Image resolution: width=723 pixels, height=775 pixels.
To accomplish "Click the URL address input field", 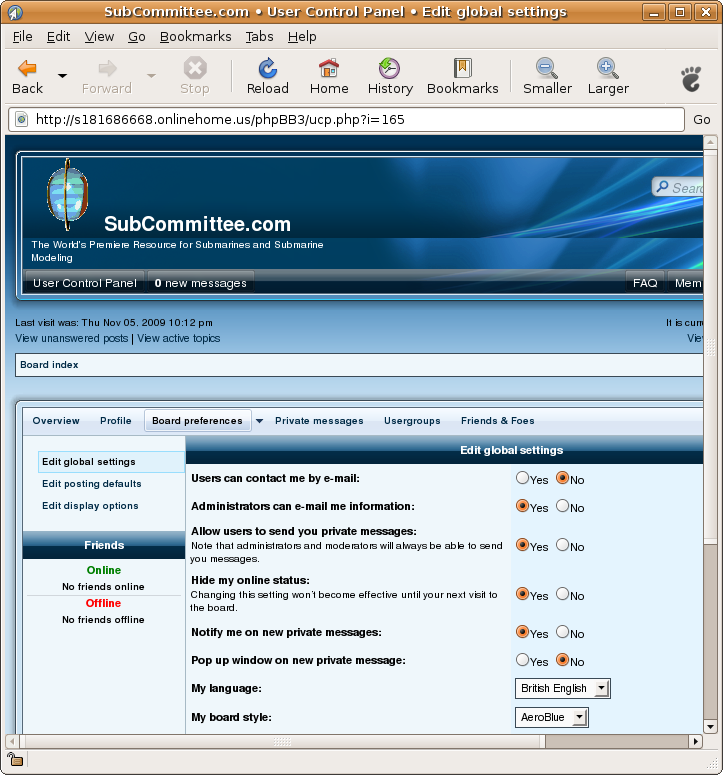I will [x=346, y=120].
